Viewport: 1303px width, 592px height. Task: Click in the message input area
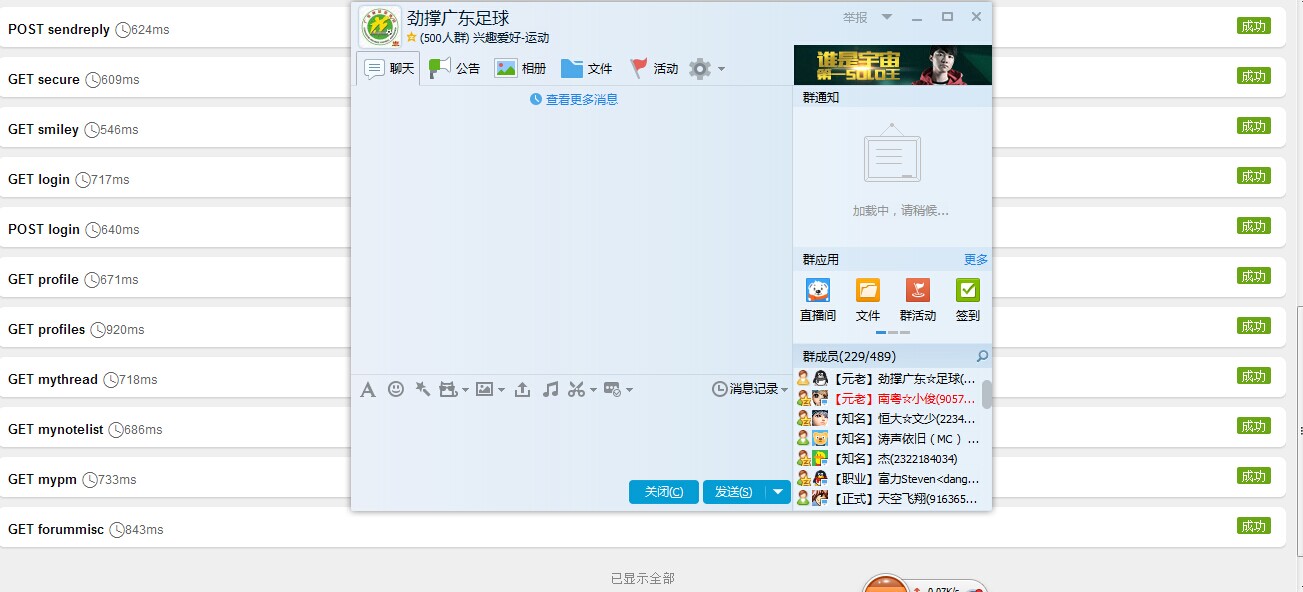tap(572, 438)
